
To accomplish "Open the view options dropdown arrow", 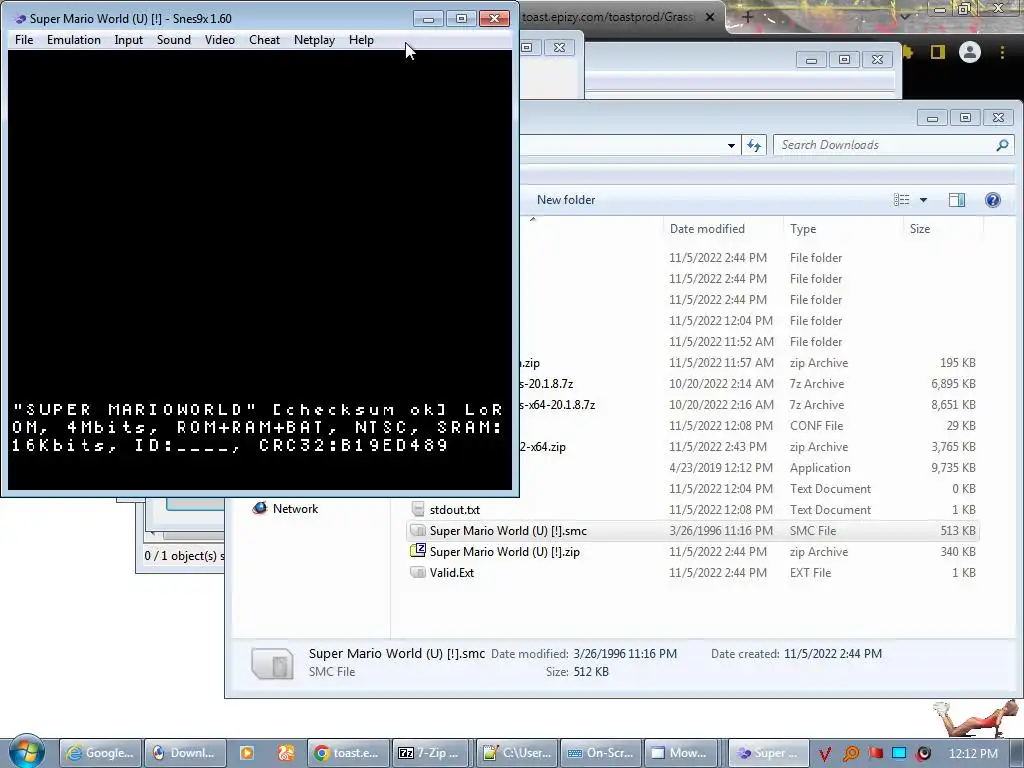I will [x=923, y=200].
